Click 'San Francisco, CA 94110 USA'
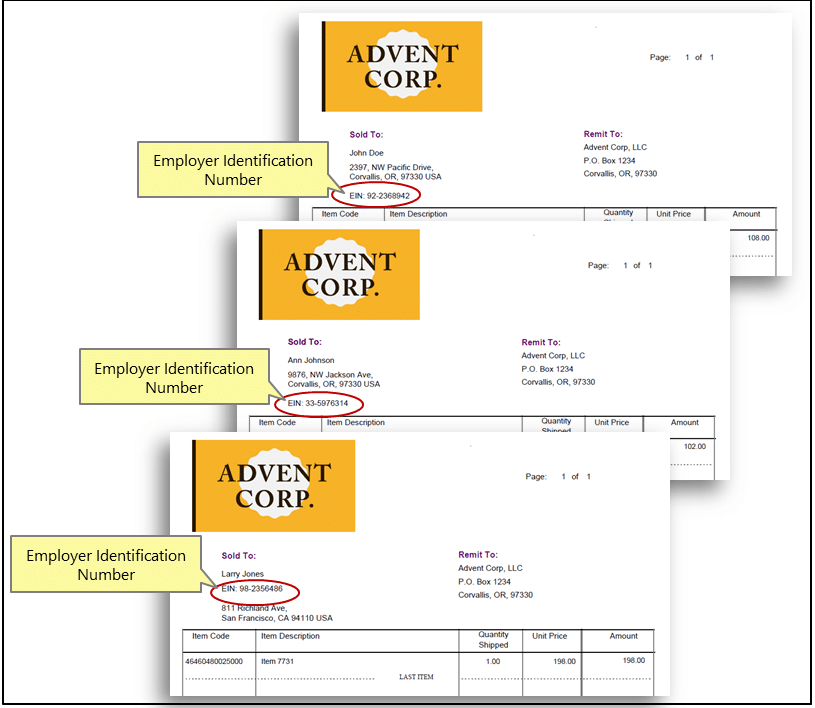 click(277, 618)
